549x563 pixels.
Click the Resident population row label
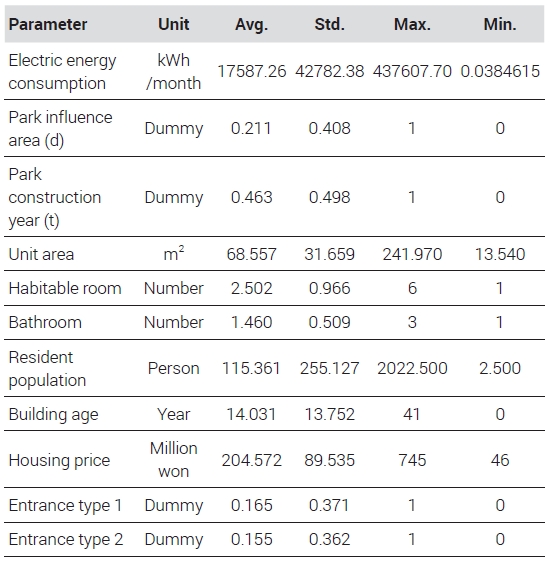pos(47,369)
